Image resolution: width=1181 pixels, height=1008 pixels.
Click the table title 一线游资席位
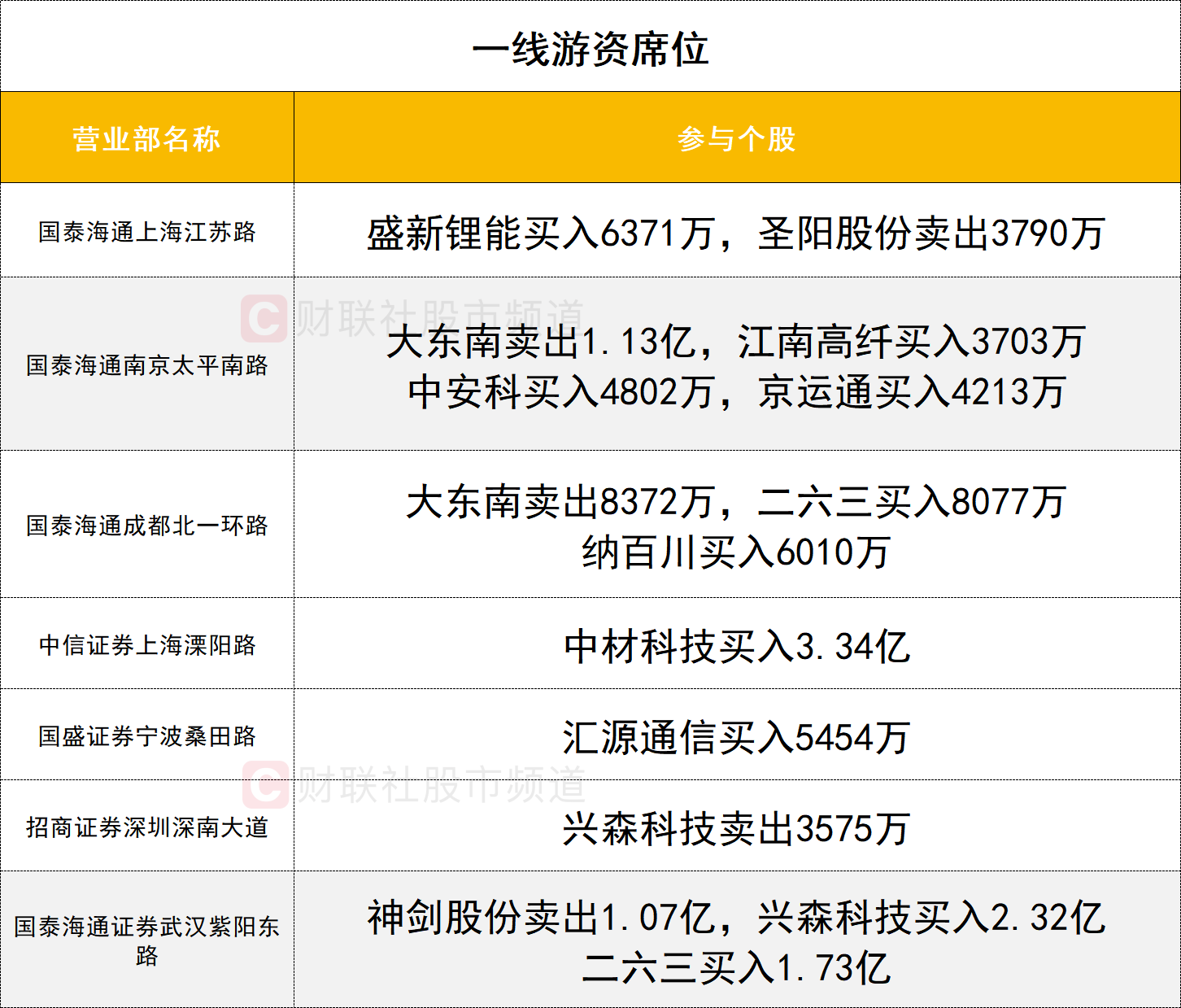(590, 49)
